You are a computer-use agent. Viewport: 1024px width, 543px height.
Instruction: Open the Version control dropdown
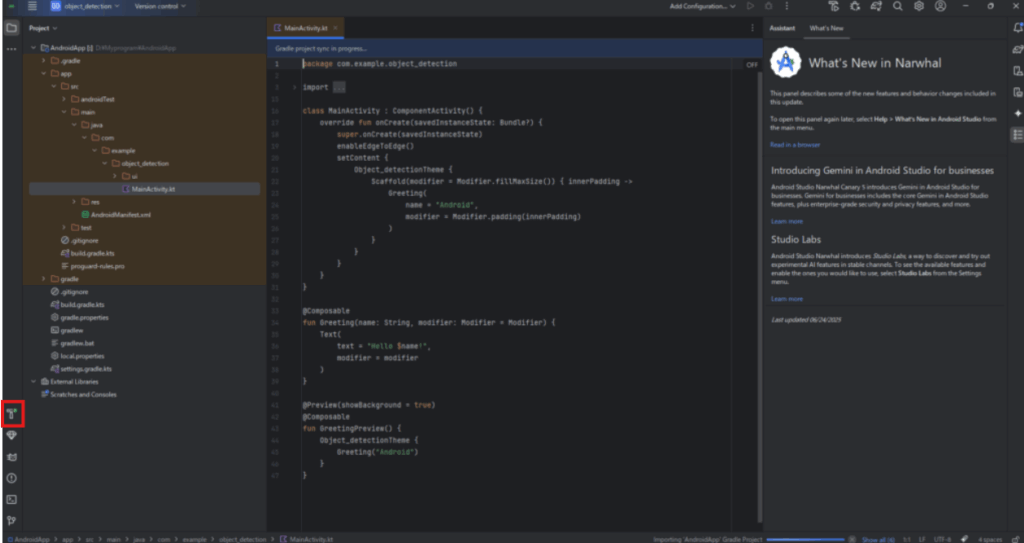160,6
